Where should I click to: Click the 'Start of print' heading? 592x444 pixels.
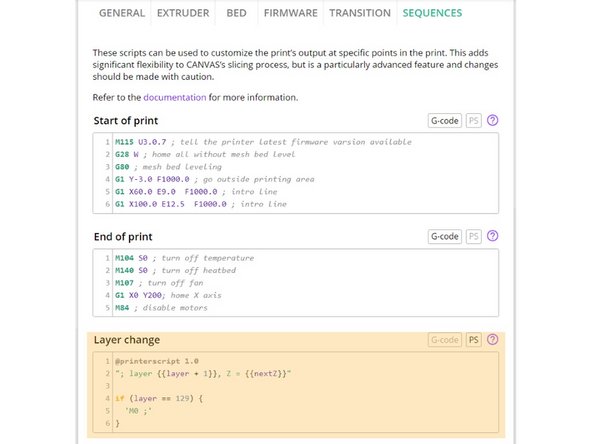pos(126,121)
